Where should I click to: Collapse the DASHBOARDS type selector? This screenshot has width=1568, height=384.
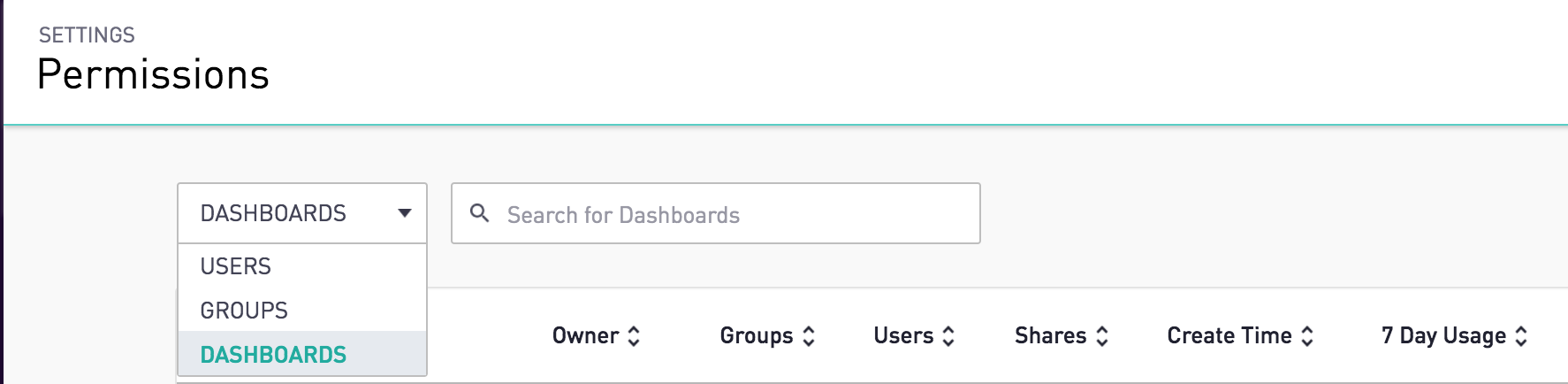click(302, 213)
